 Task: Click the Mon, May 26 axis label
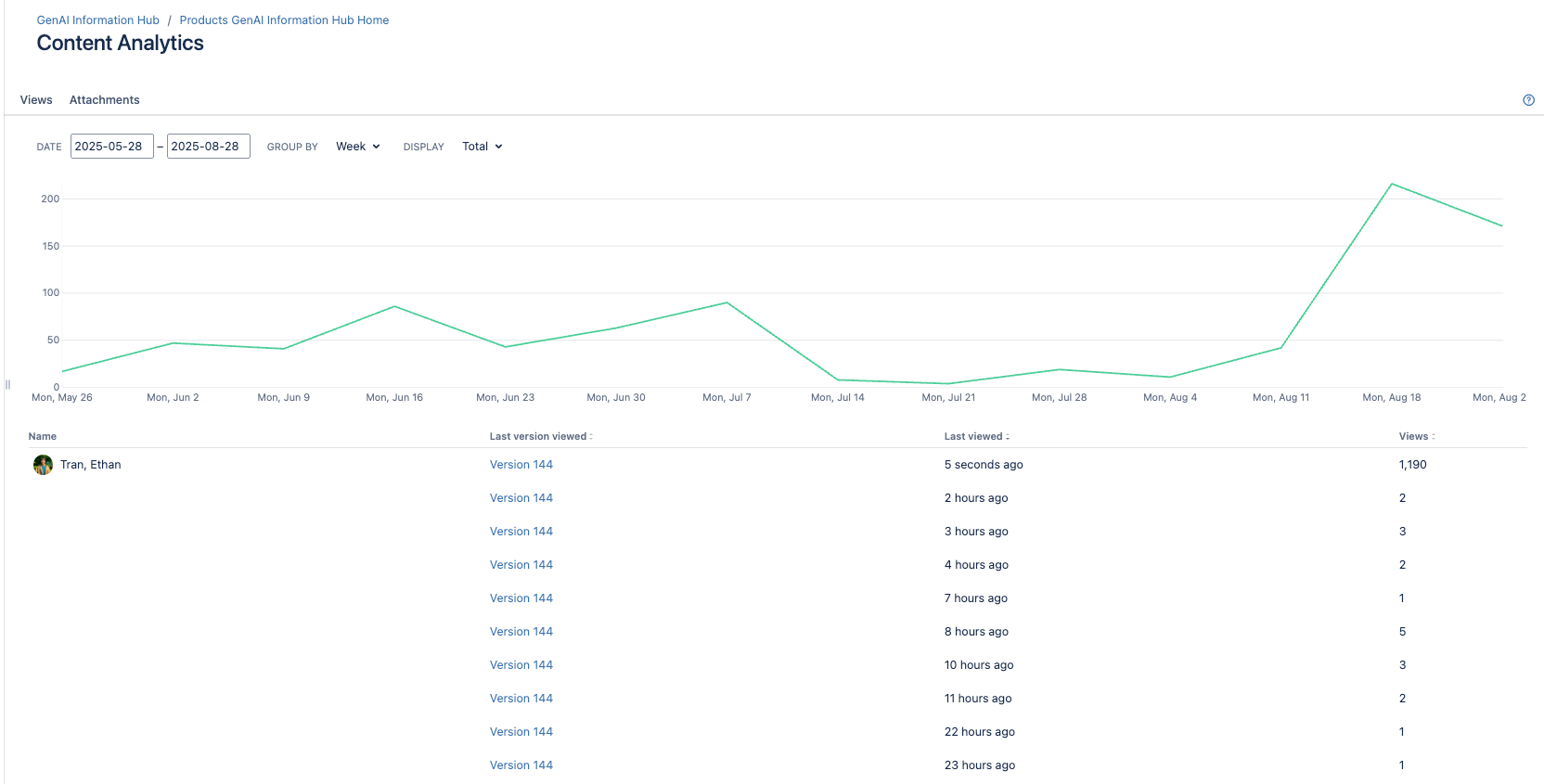pyautogui.click(x=62, y=397)
